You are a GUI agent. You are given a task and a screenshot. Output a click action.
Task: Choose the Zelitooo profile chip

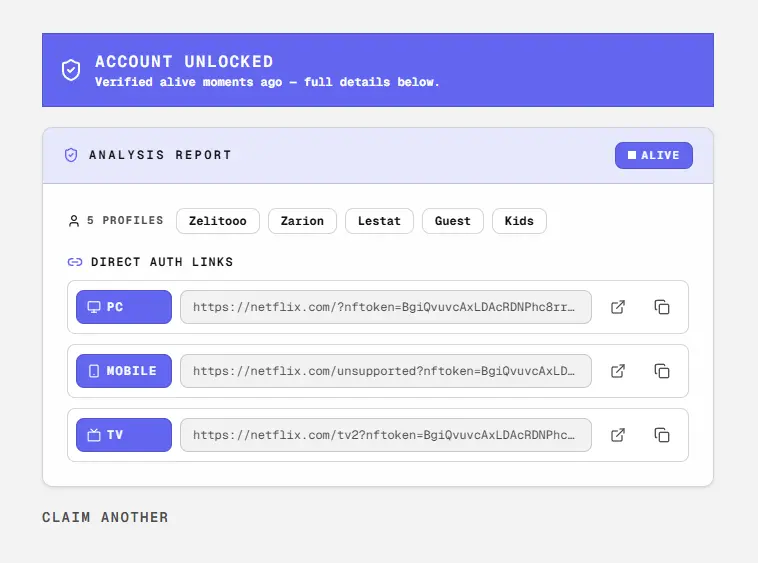tap(218, 221)
